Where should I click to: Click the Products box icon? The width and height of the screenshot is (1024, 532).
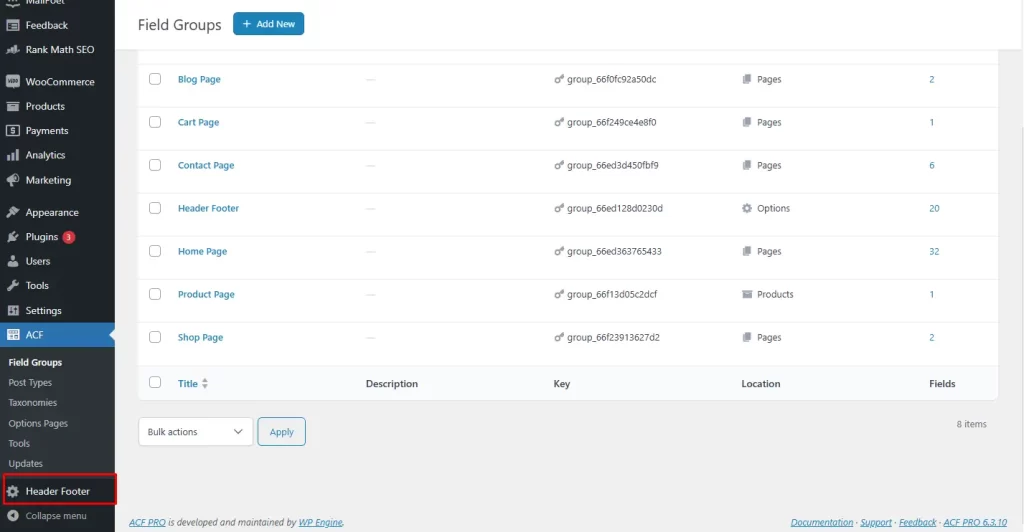pos(12,106)
